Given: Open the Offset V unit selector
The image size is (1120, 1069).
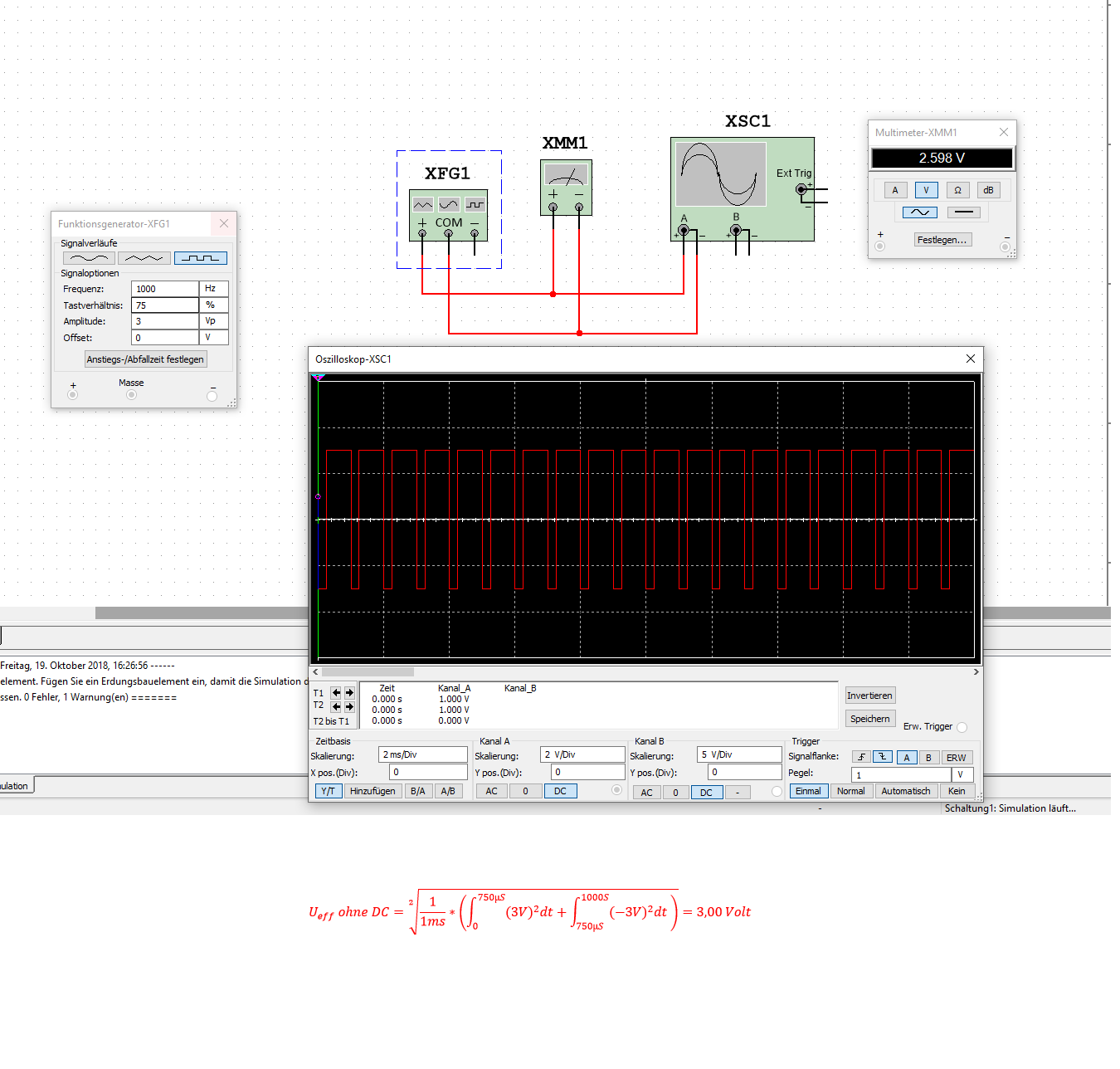Looking at the screenshot, I should click(214, 338).
